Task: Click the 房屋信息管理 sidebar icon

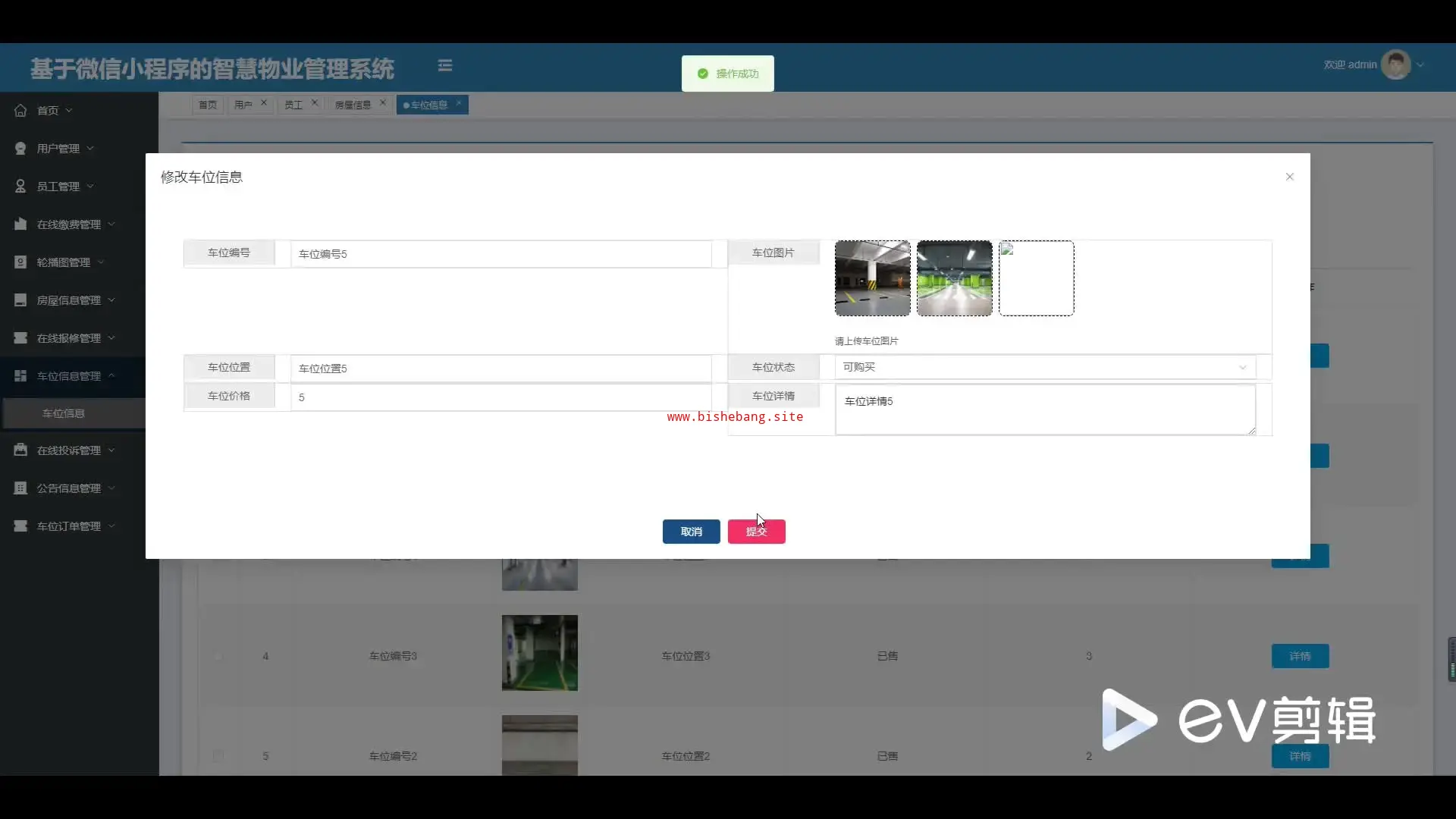Action: pos(20,300)
